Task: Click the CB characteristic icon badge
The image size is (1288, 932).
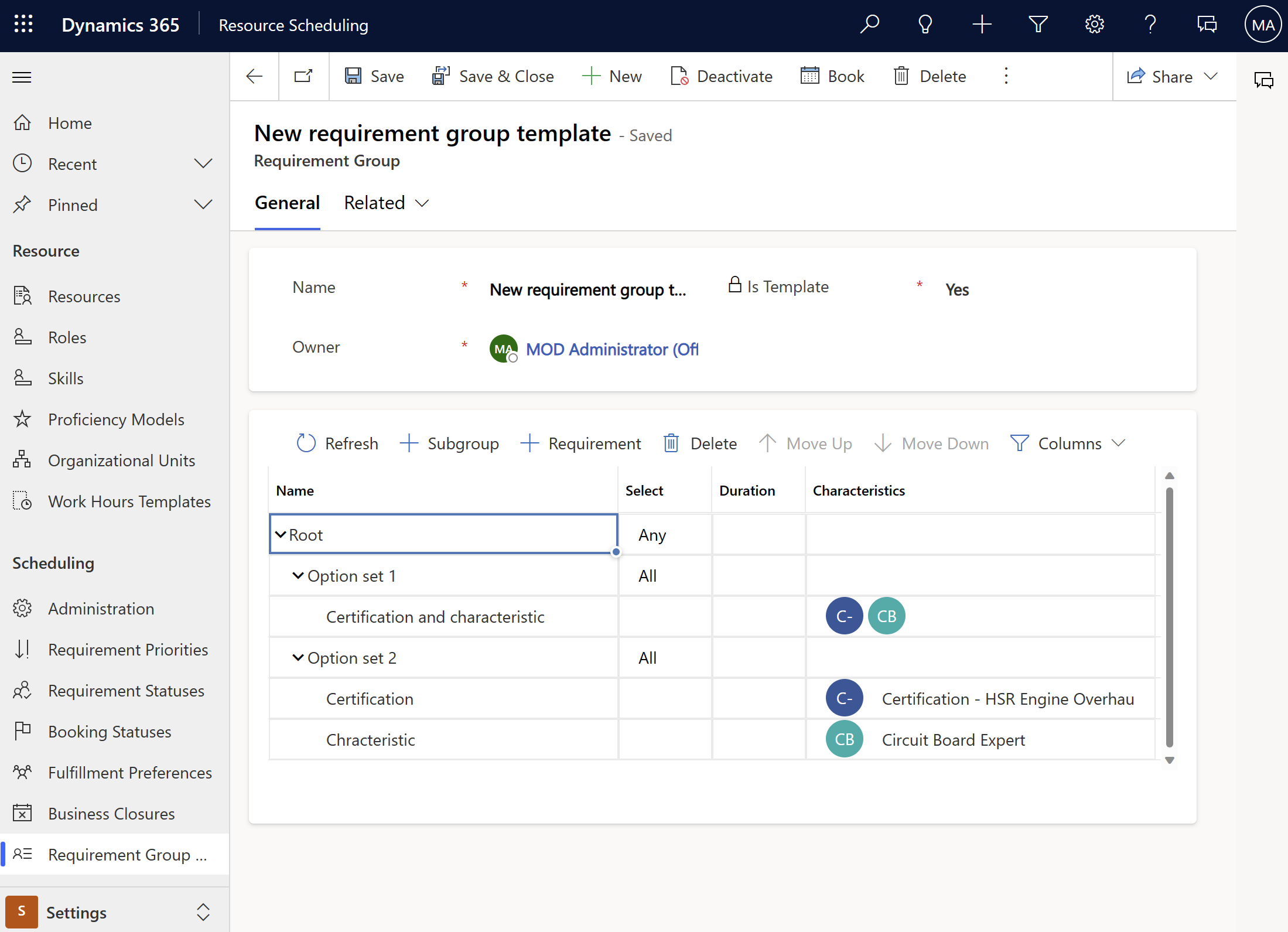Action: [843, 739]
